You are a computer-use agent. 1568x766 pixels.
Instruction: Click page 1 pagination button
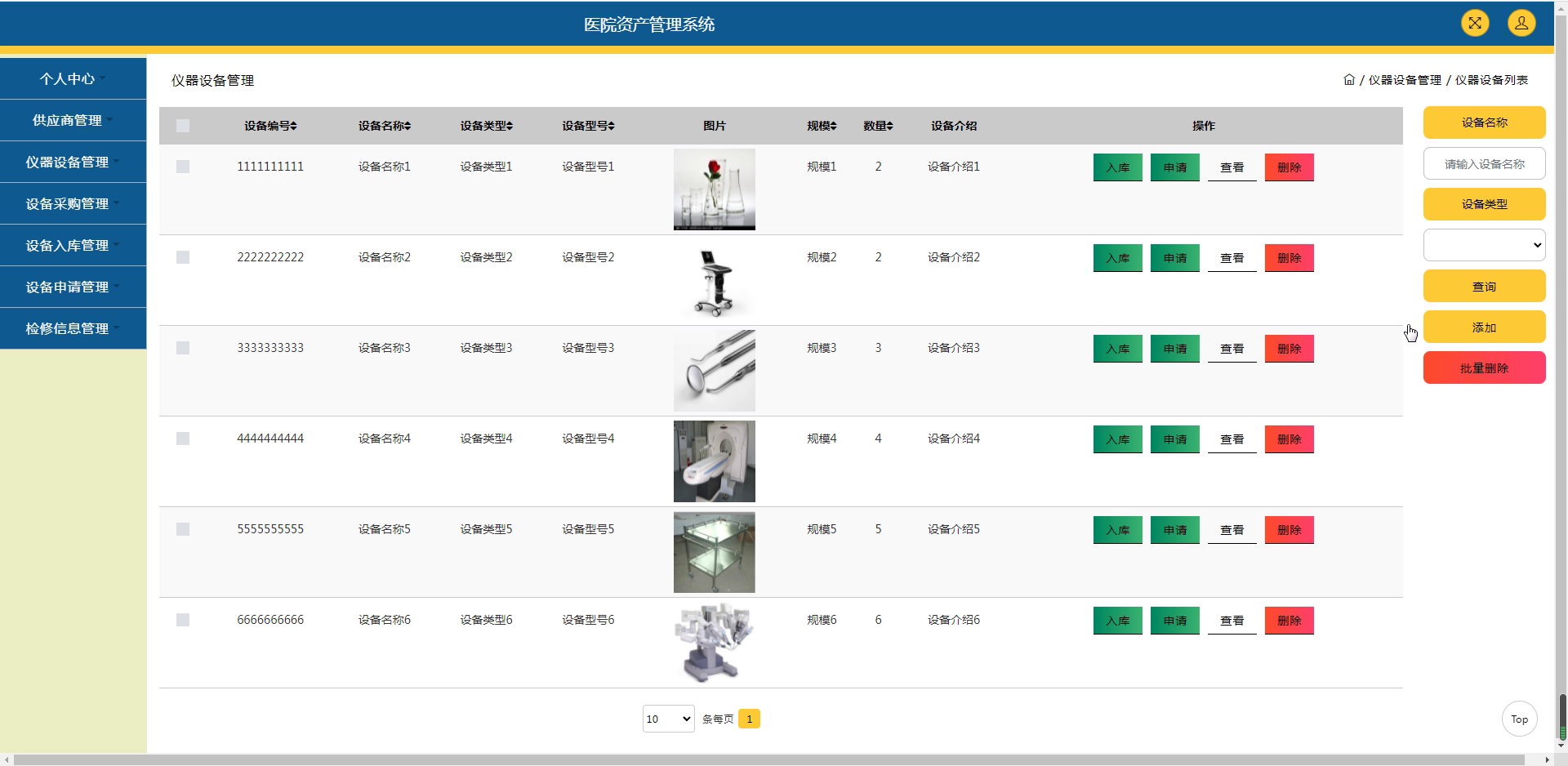(x=749, y=719)
